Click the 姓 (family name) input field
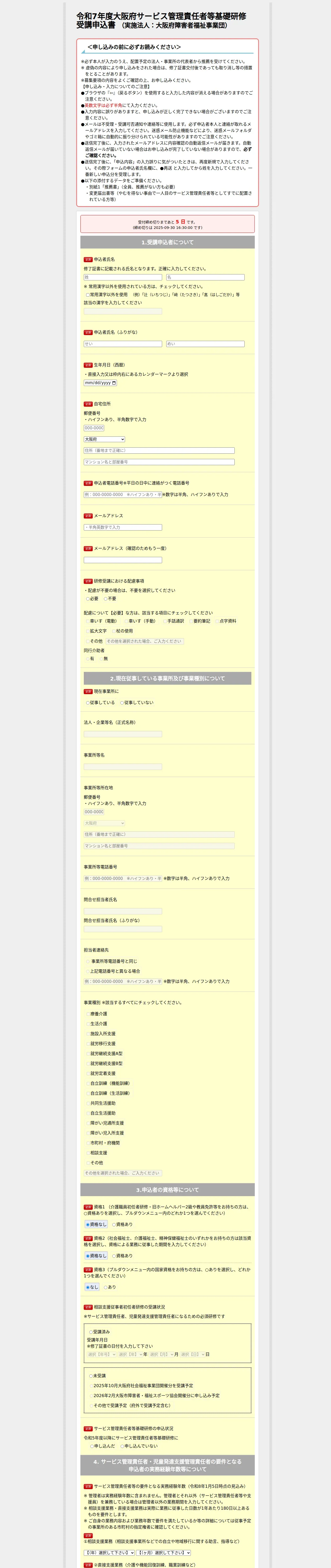The height and width of the screenshot is (1568, 331). click(x=123, y=278)
